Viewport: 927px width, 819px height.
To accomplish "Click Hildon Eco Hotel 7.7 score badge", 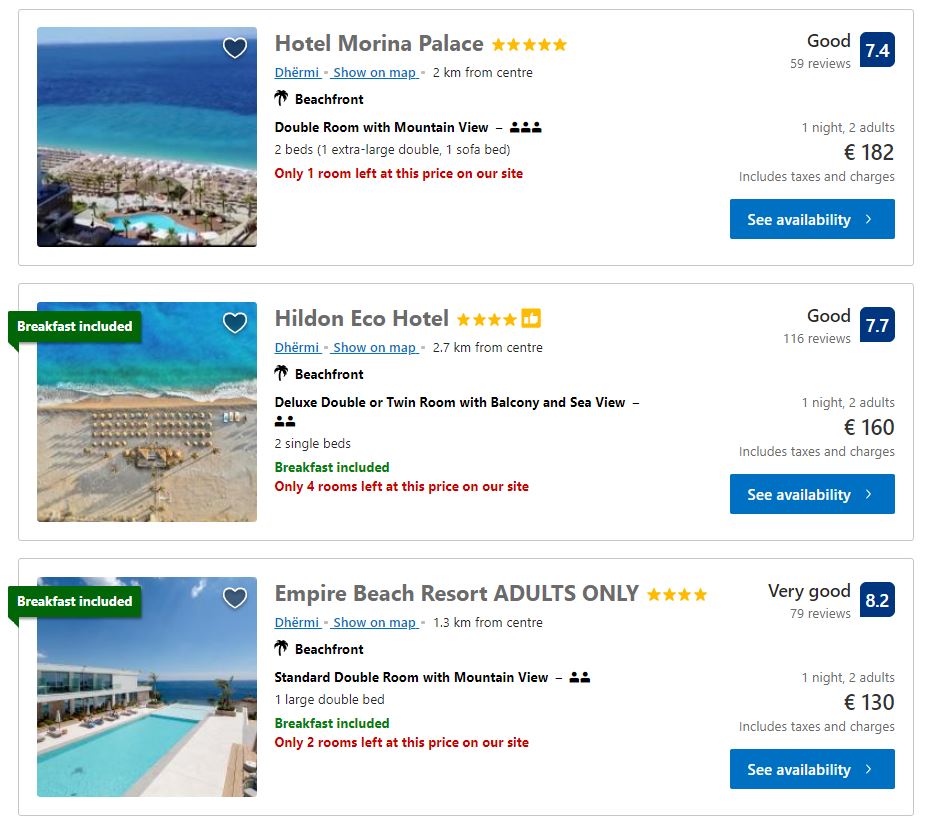I will pos(877,325).
